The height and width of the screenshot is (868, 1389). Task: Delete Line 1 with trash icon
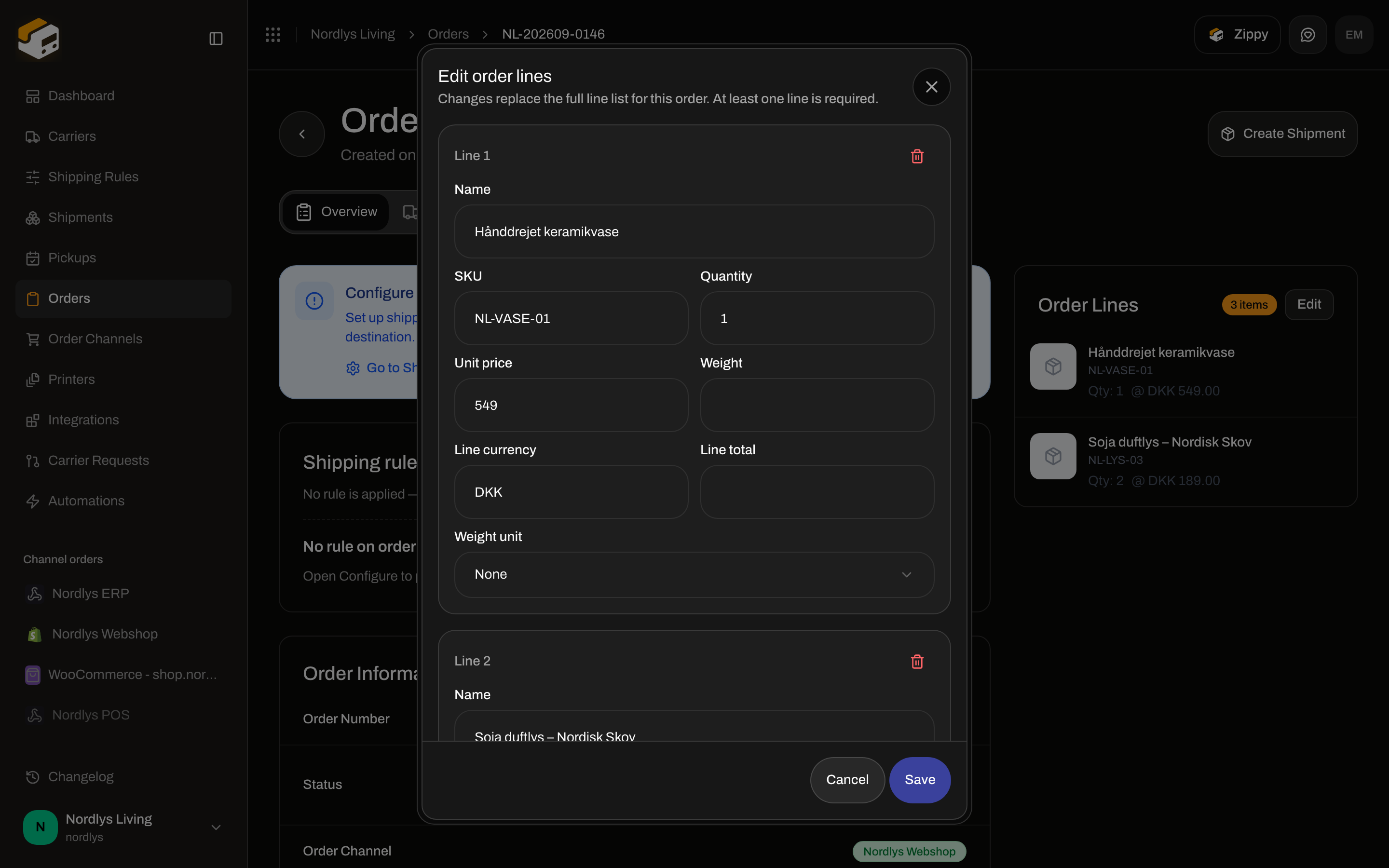pos(917,156)
